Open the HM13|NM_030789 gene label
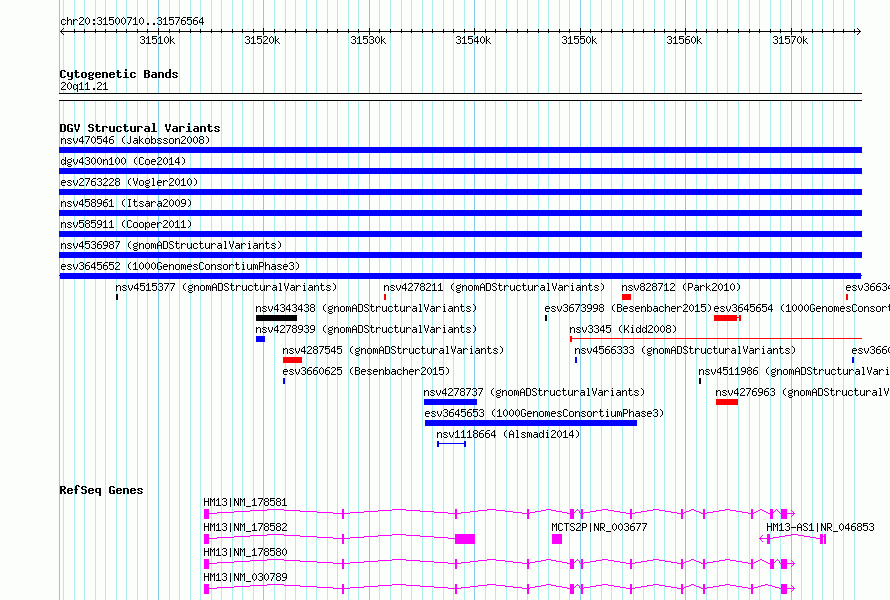 [245, 577]
